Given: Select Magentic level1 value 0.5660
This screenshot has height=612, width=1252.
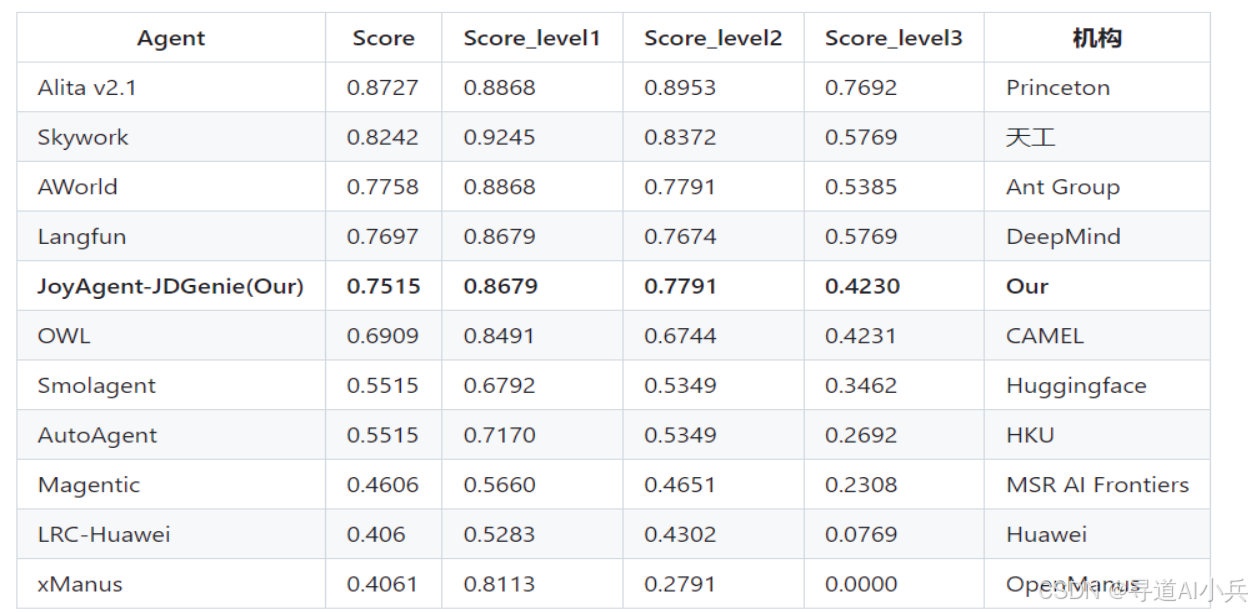Looking at the screenshot, I should click(x=500, y=485).
